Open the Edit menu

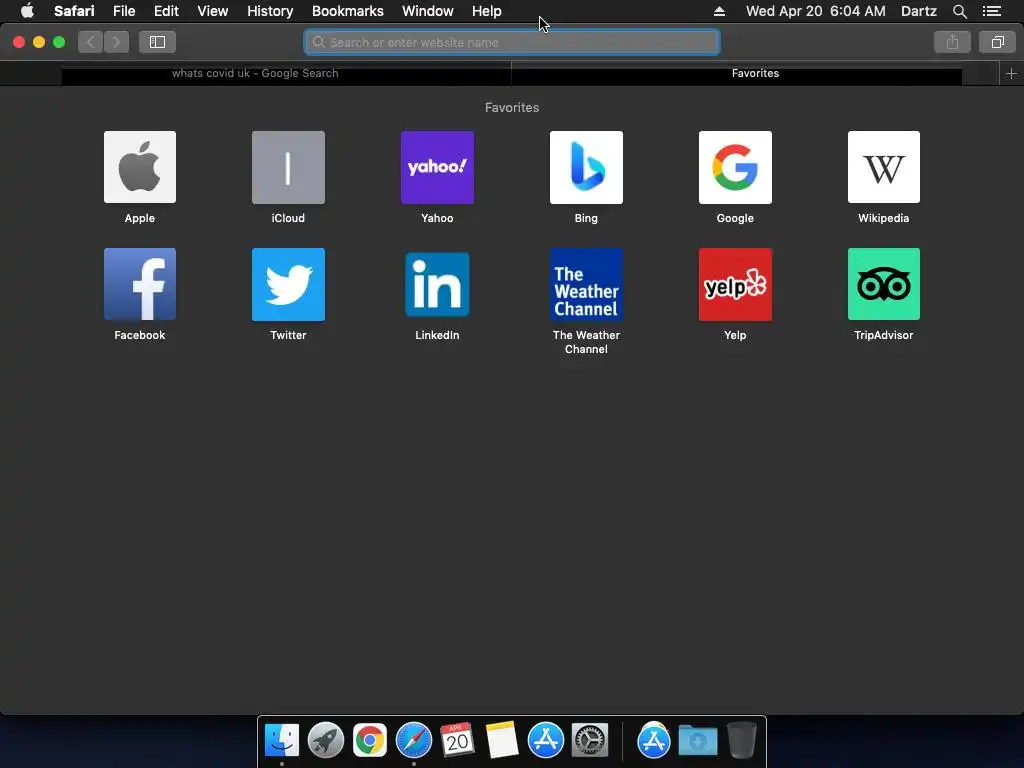166,11
